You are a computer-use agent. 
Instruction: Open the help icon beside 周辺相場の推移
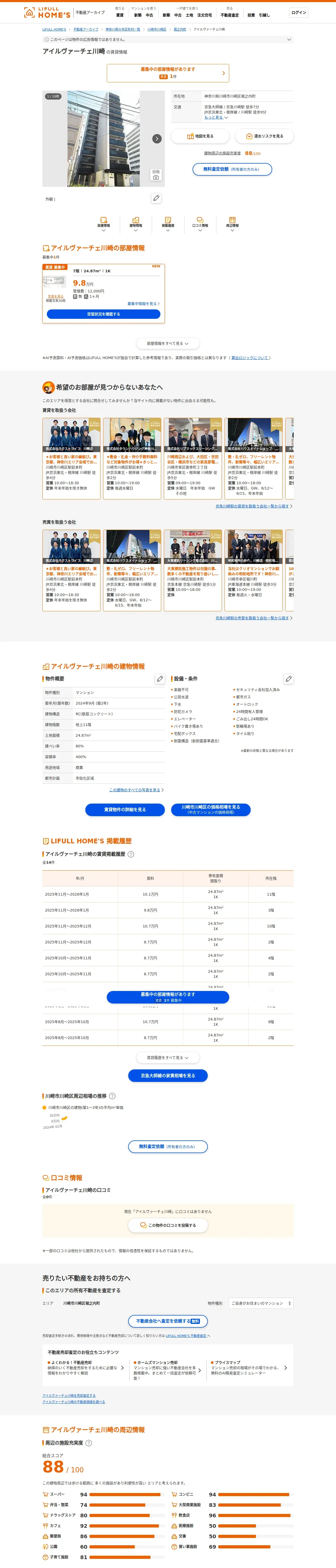click(x=112, y=1096)
